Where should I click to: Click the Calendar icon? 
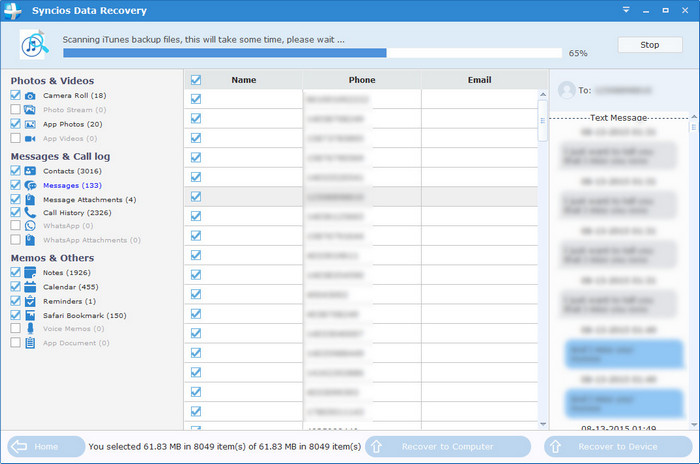[30, 287]
